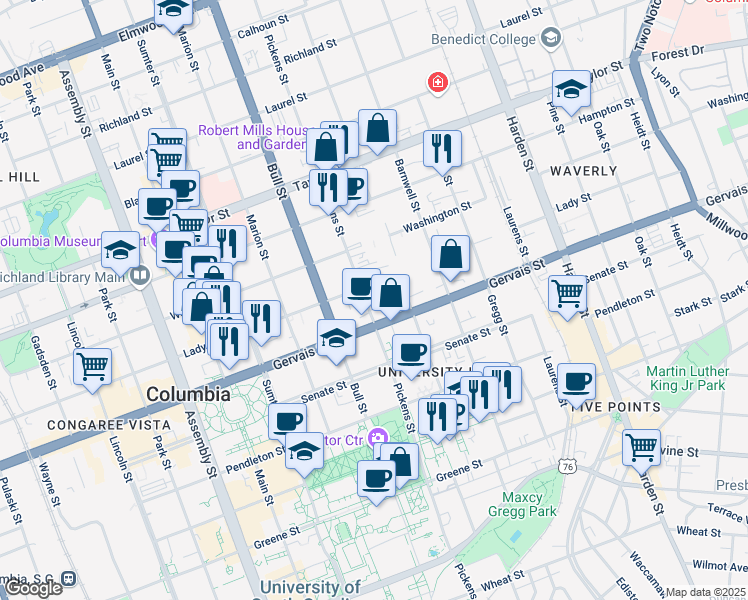Open the school marker at Gervais and Bull St
This screenshot has height=600, width=748.
[336, 341]
